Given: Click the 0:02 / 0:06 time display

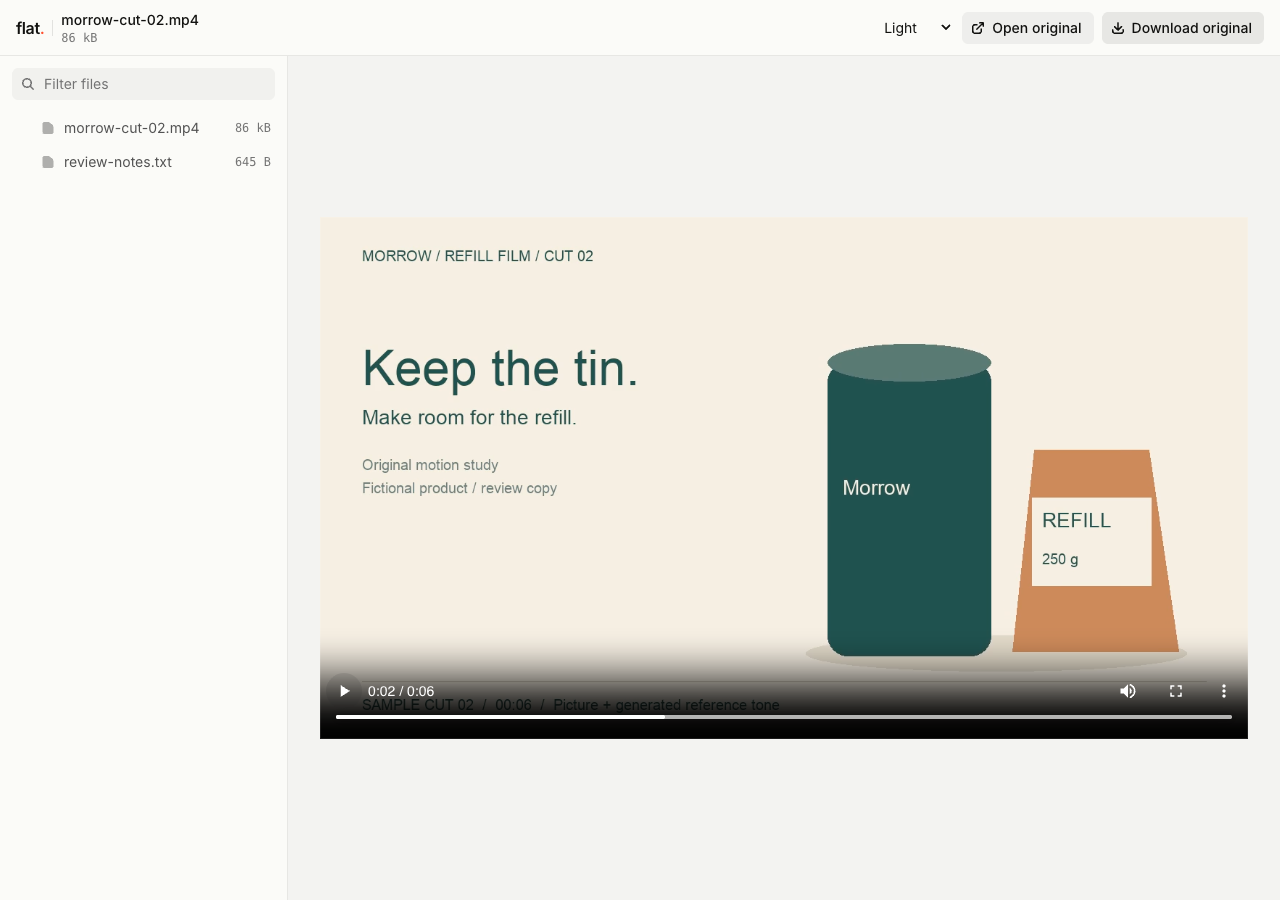Looking at the screenshot, I should pos(401,691).
